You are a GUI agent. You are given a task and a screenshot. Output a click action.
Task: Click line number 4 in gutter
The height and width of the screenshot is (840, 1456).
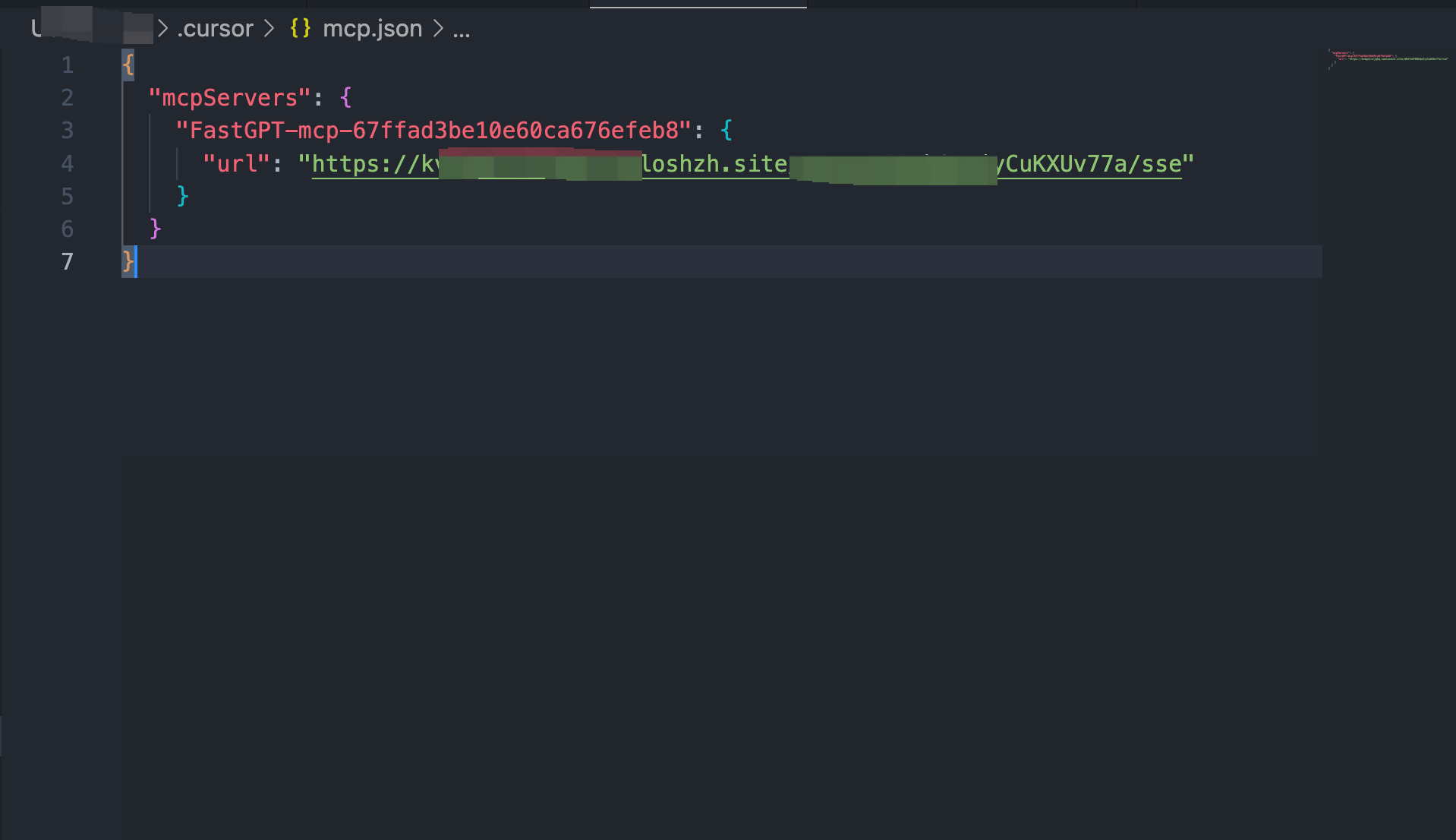coord(68,164)
